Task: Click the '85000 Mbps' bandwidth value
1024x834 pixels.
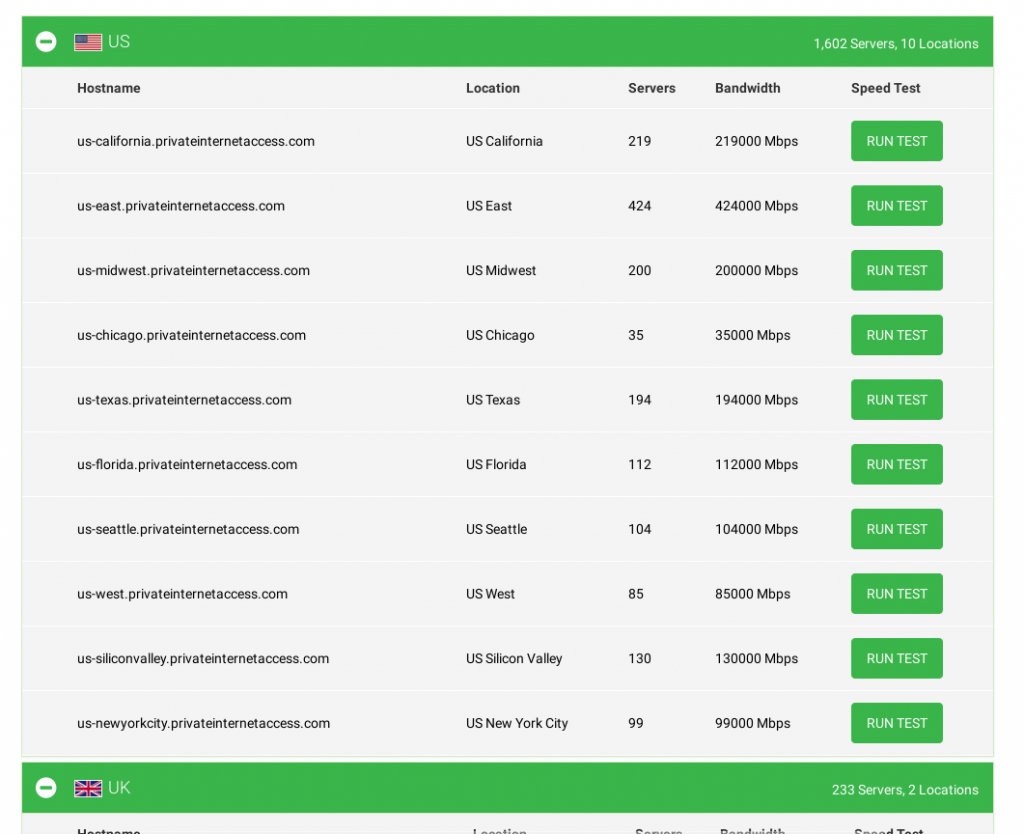Action: (752, 594)
